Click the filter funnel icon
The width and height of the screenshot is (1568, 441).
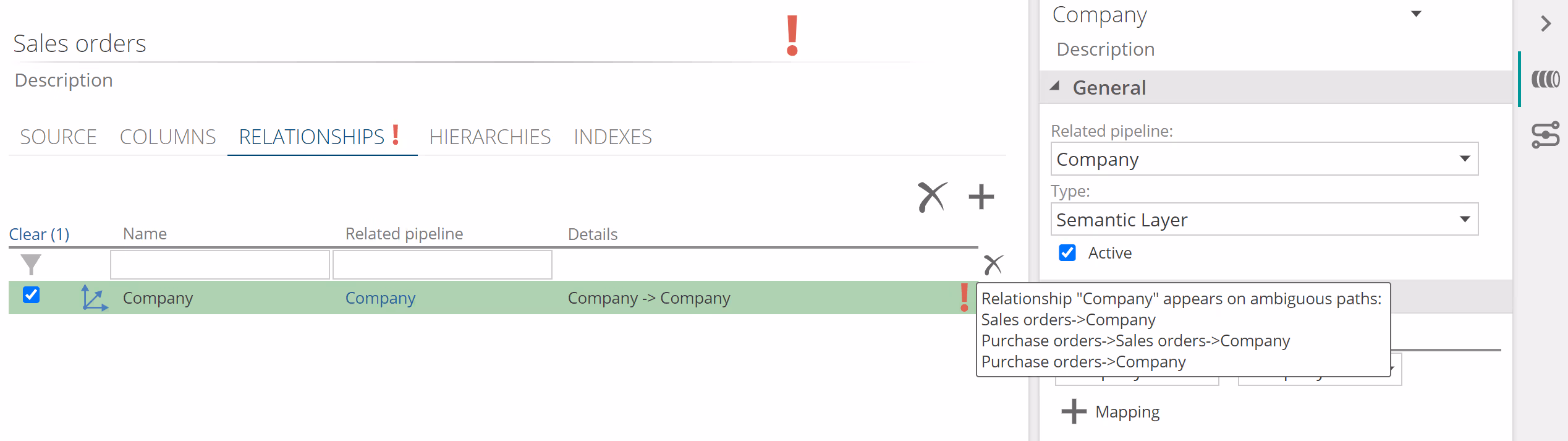[x=30, y=265]
